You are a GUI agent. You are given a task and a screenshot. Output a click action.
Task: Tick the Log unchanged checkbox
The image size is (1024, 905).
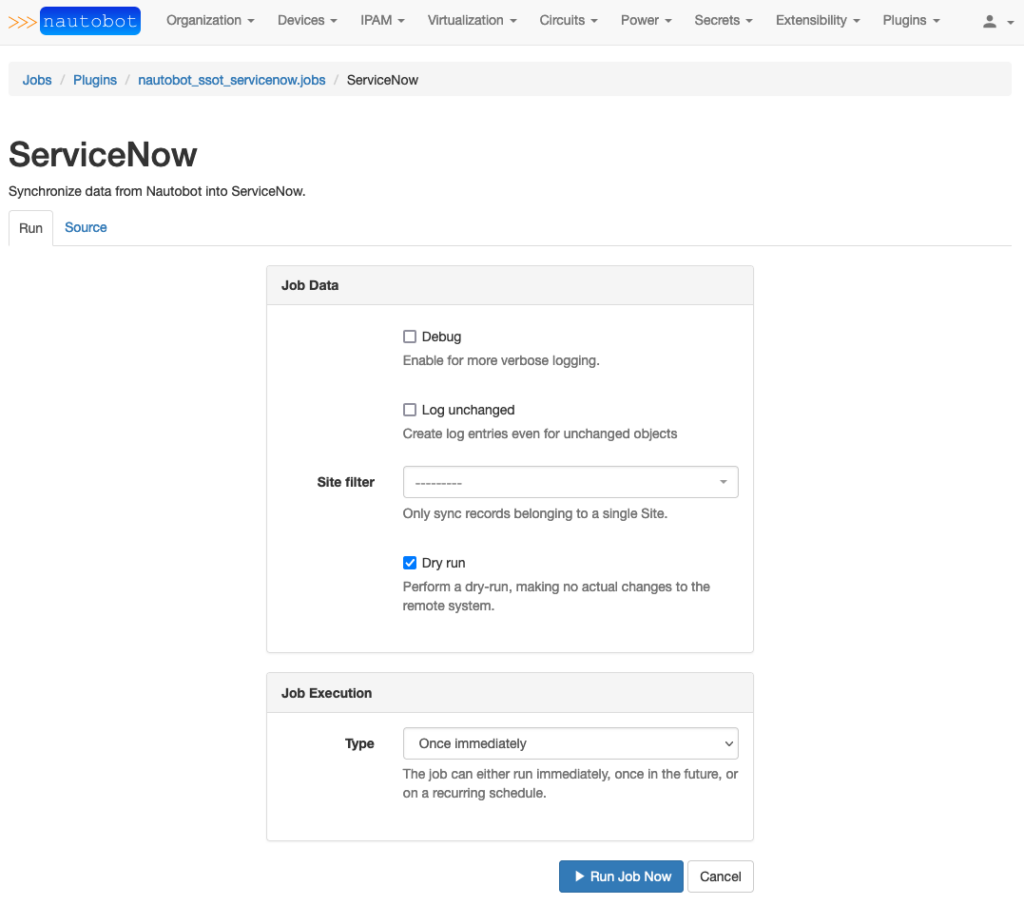[409, 409]
